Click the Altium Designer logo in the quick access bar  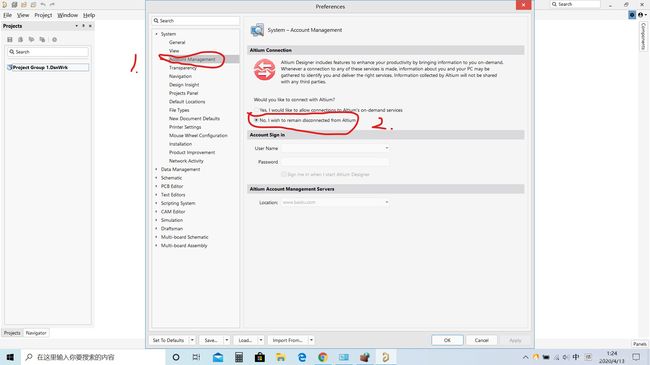(x=4, y=5)
